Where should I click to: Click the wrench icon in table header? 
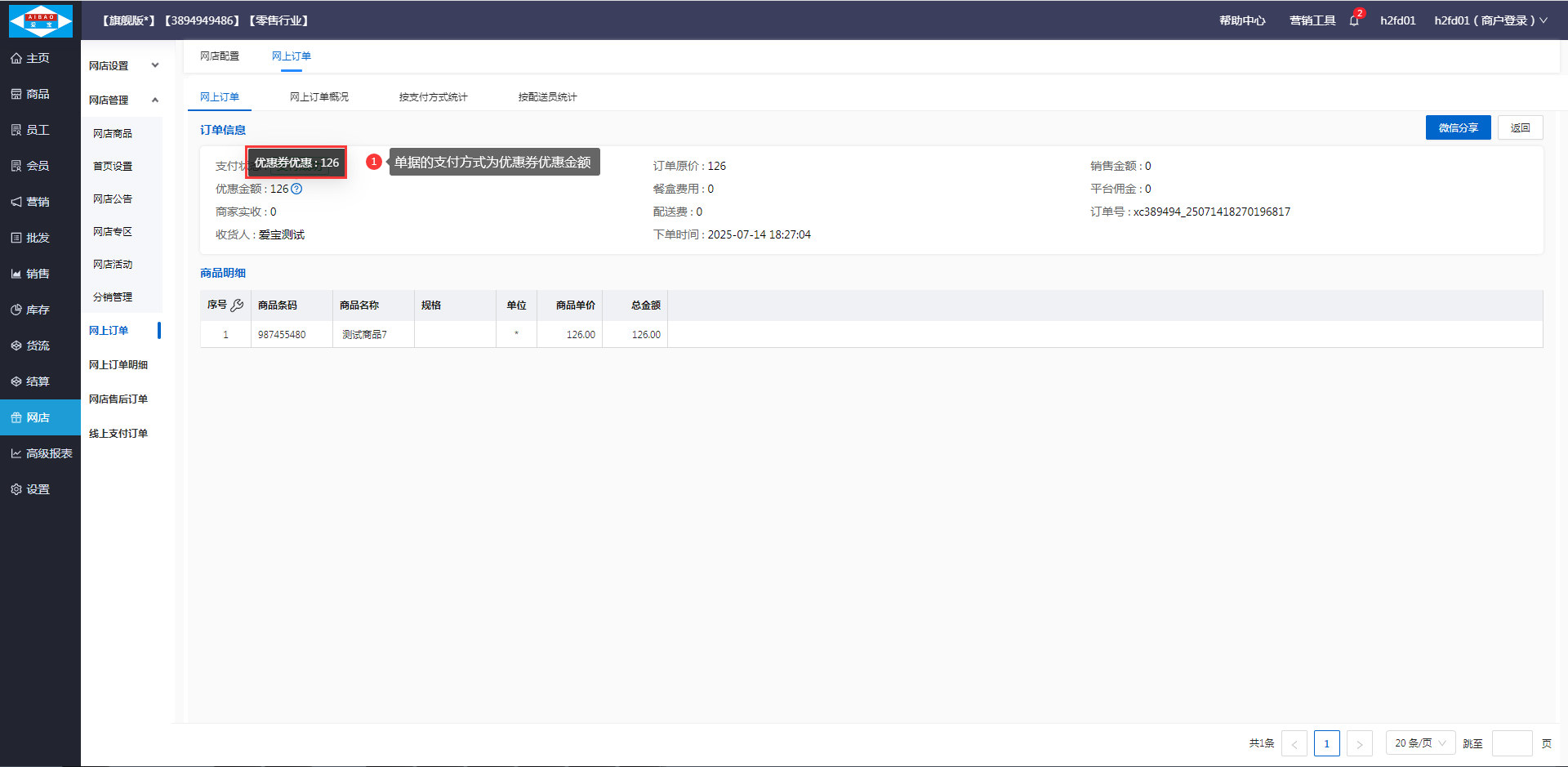tap(238, 305)
